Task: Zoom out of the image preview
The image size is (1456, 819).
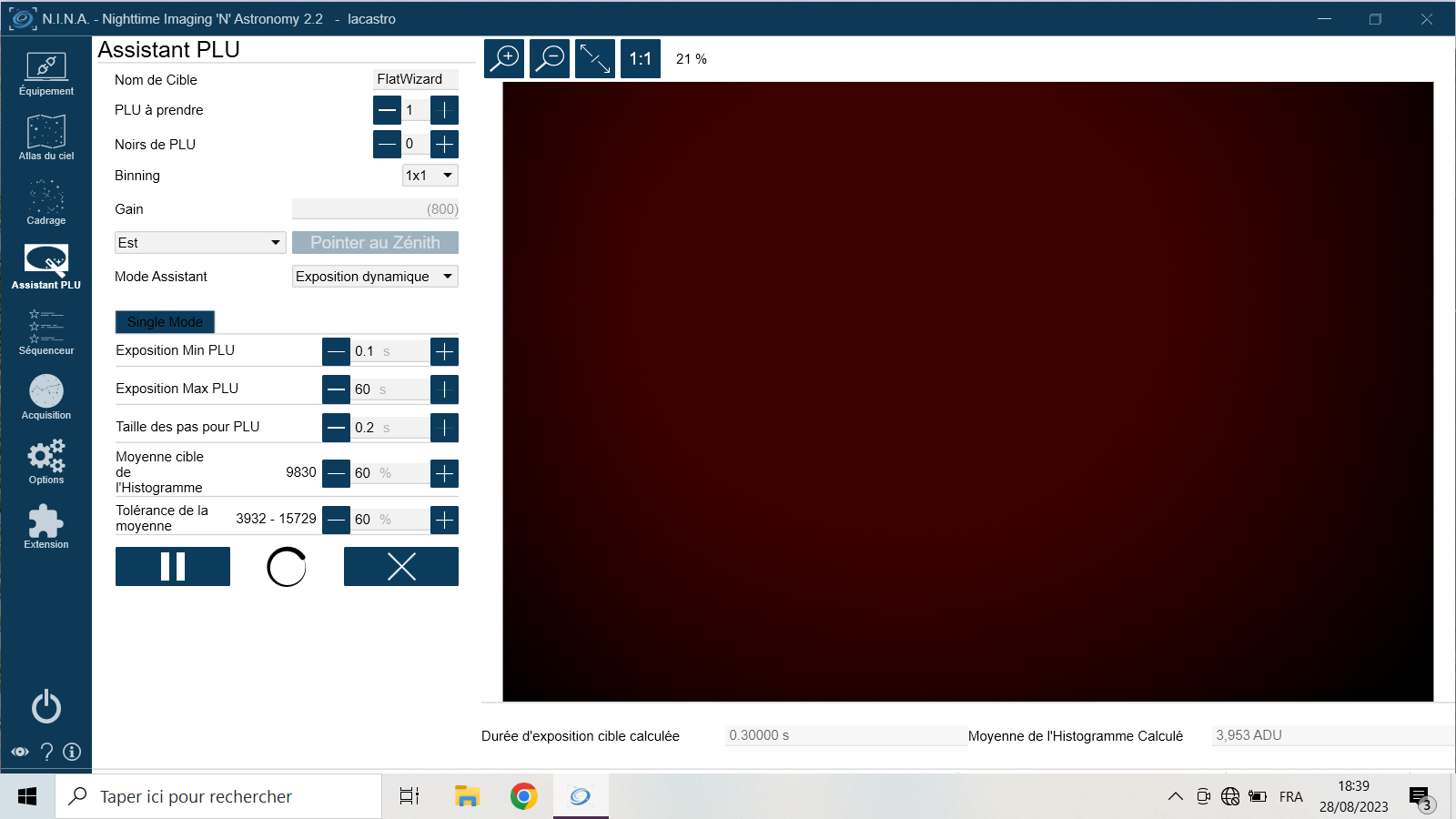Action: click(550, 59)
